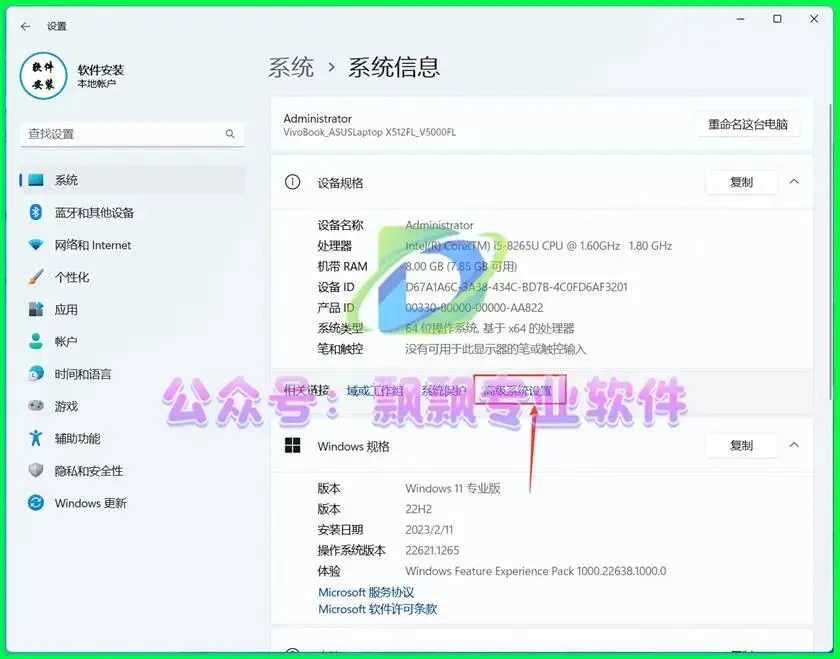Click the network Wi-Fi icon
The height and width of the screenshot is (659, 840).
(x=36, y=245)
